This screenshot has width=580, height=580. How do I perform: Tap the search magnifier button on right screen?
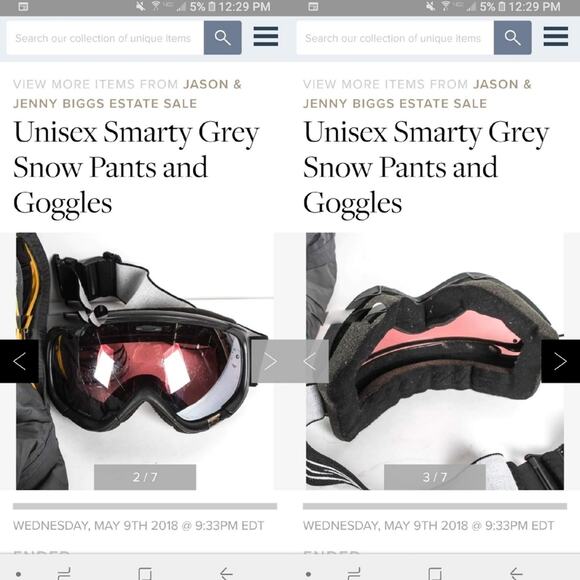tap(512, 37)
